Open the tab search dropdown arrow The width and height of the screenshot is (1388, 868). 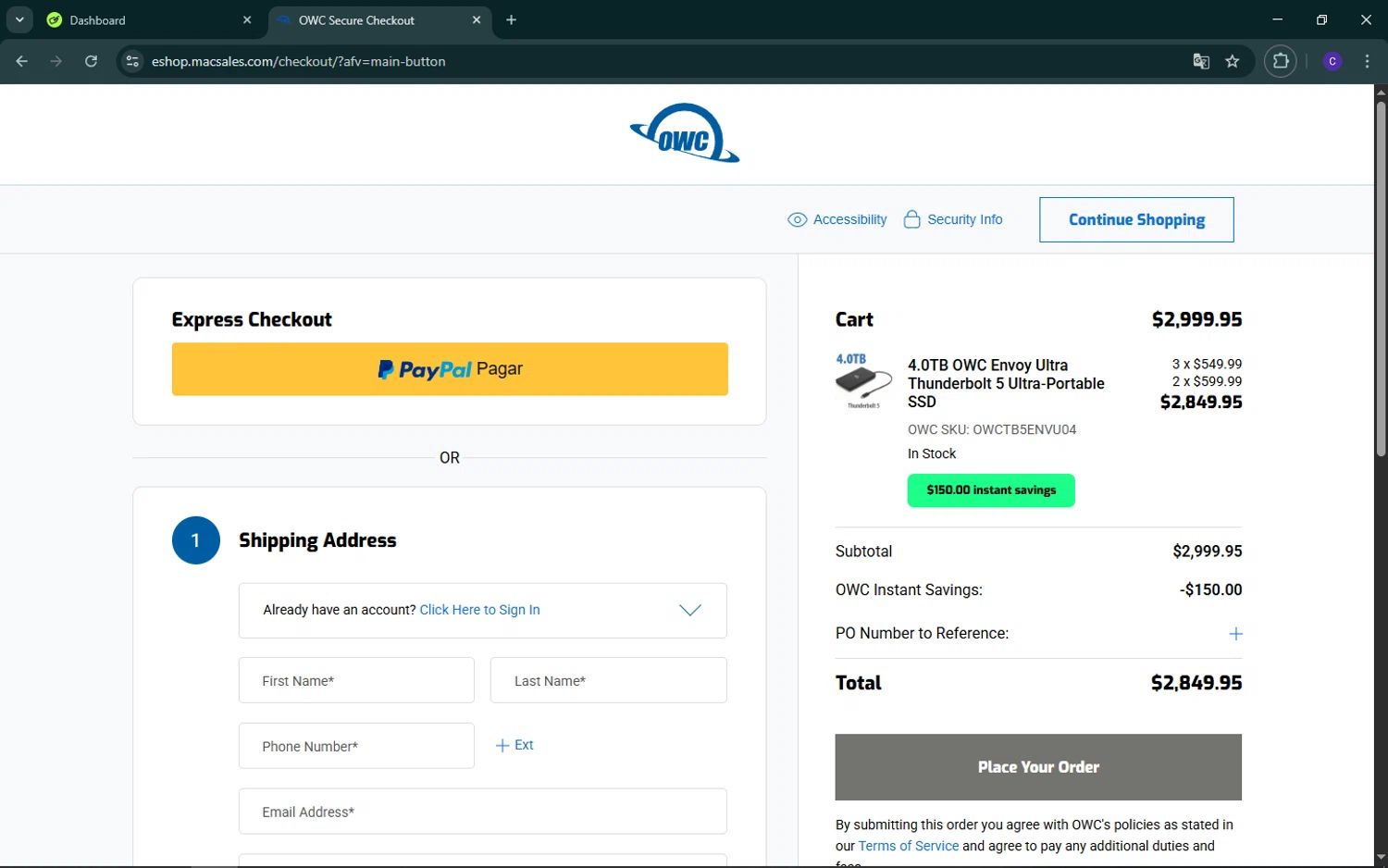coord(19,19)
